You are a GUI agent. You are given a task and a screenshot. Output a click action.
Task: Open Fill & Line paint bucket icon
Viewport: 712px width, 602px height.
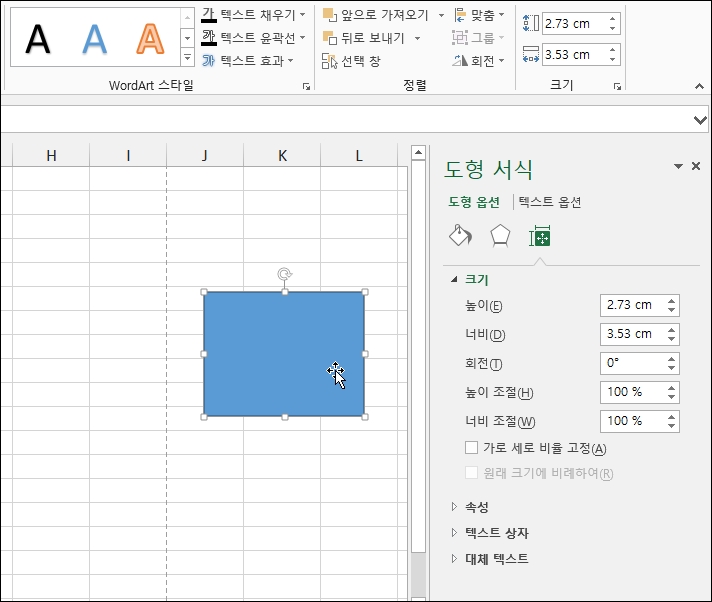[x=460, y=236]
